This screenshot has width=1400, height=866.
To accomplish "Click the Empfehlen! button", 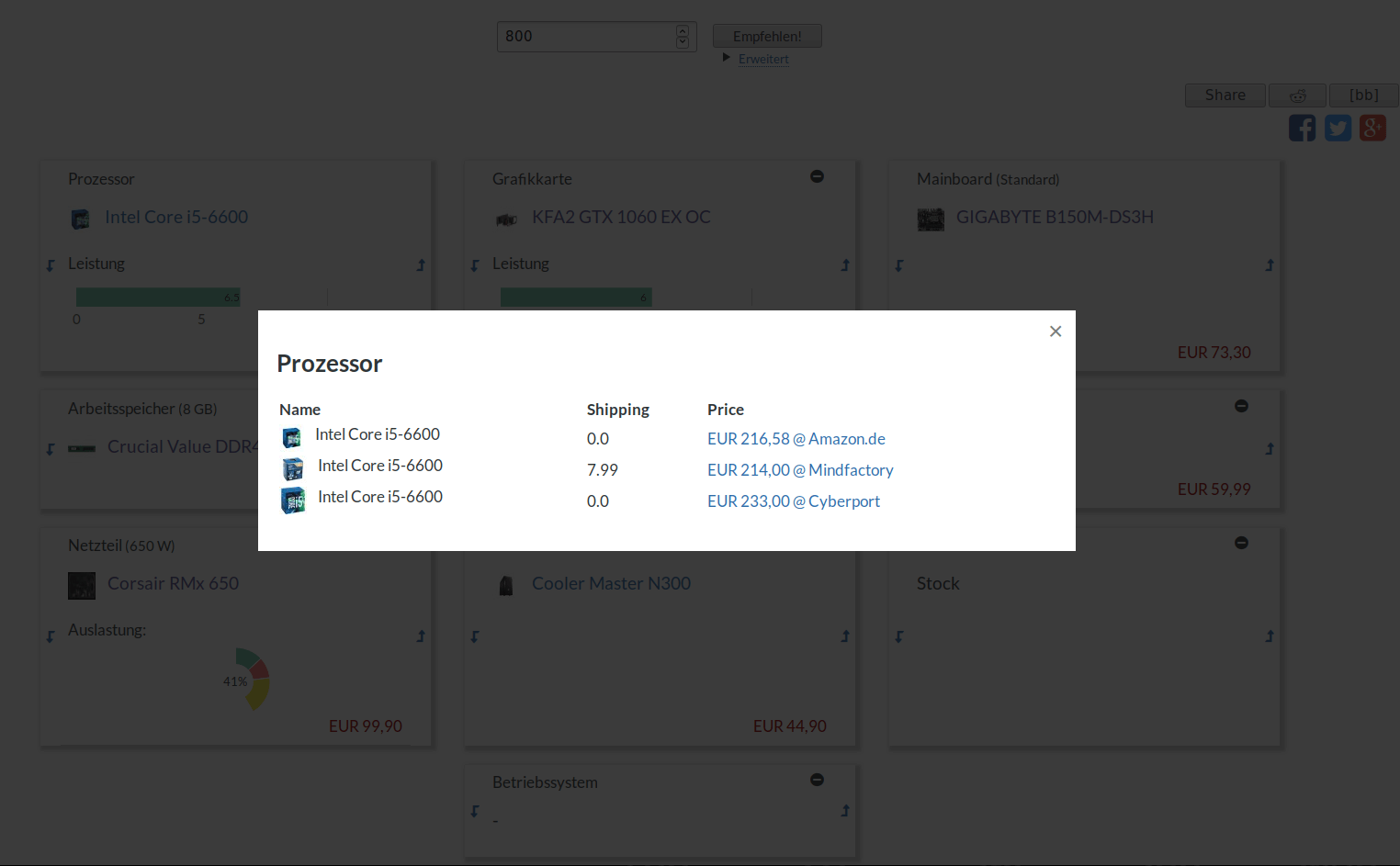I will [x=767, y=36].
